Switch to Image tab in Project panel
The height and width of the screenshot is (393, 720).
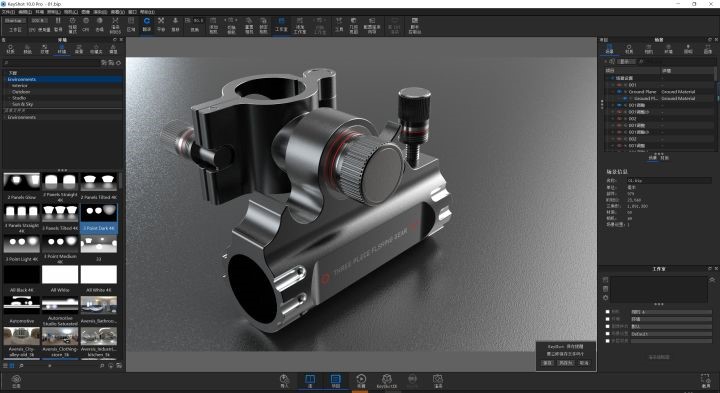pos(708,49)
